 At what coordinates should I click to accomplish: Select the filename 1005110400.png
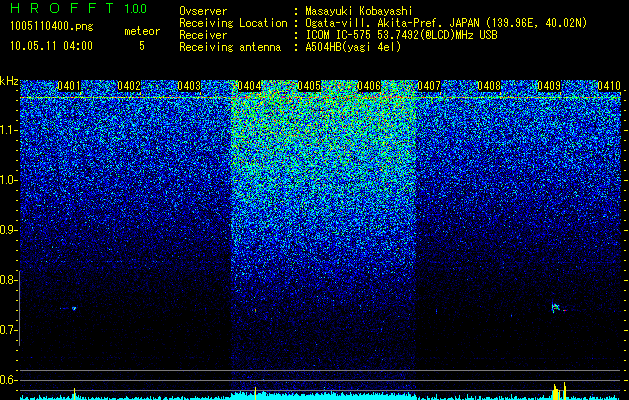tap(52, 27)
